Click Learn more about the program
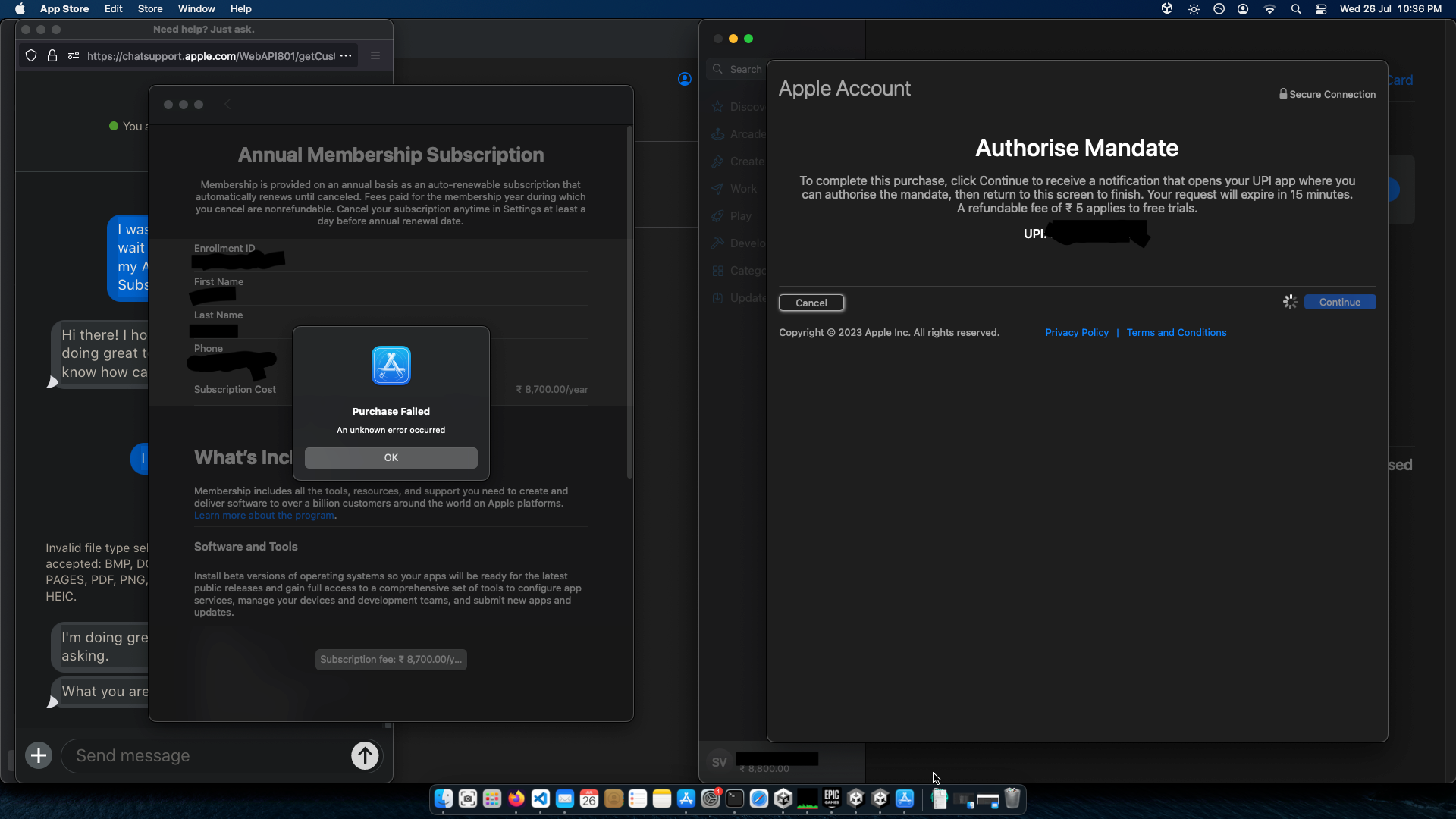Screen dimensions: 1456x819 point(264,516)
